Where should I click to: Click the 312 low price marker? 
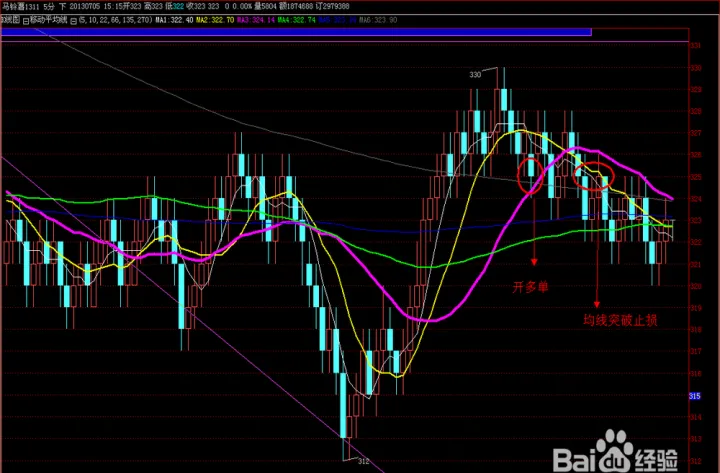[x=364, y=459]
